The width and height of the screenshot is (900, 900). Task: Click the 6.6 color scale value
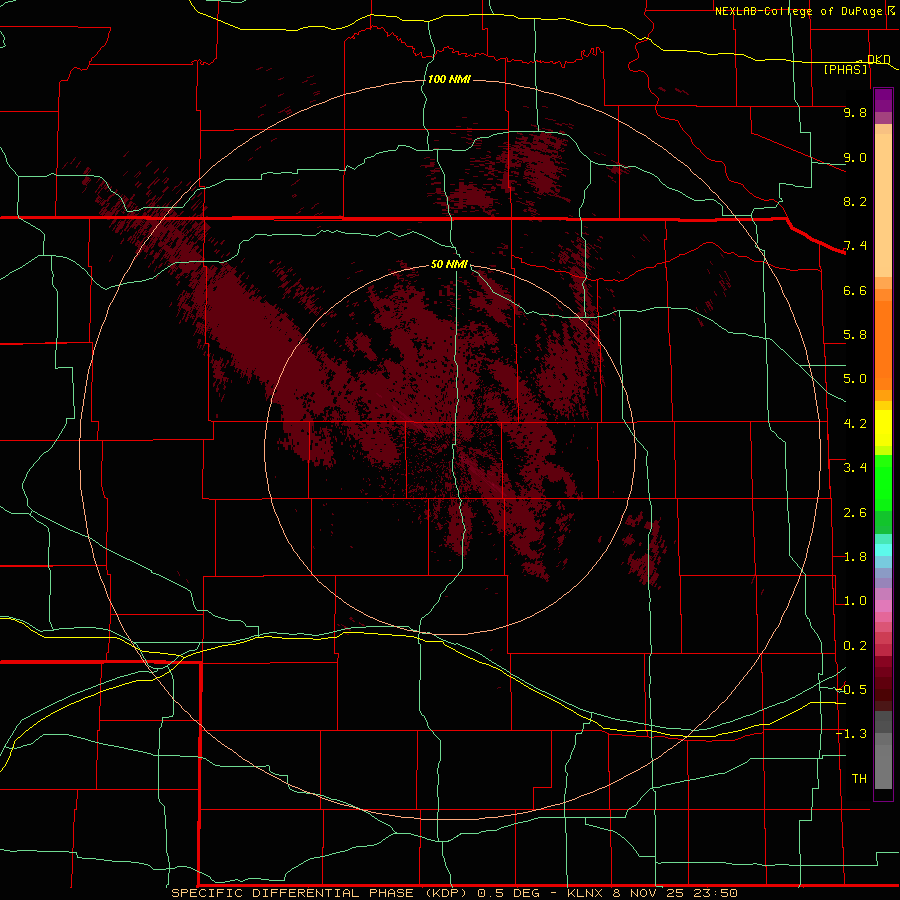[855, 290]
